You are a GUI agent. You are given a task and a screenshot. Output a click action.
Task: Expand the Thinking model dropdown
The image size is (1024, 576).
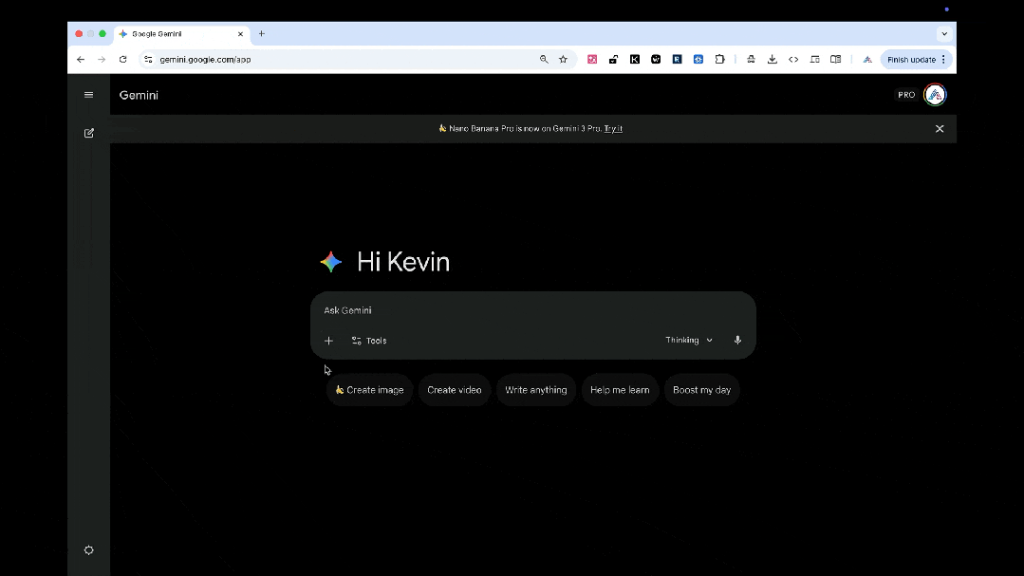click(x=689, y=340)
